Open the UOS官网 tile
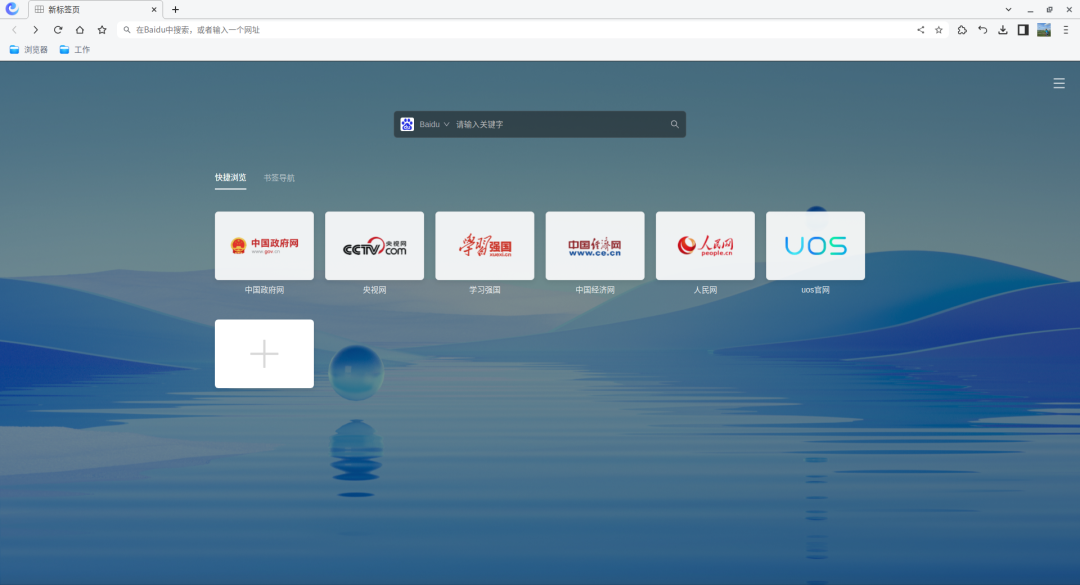The width and height of the screenshot is (1080, 585). 816,245
